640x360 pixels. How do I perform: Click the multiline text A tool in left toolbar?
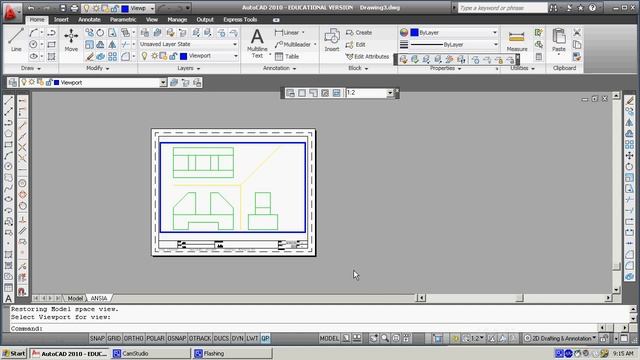point(8,298)
